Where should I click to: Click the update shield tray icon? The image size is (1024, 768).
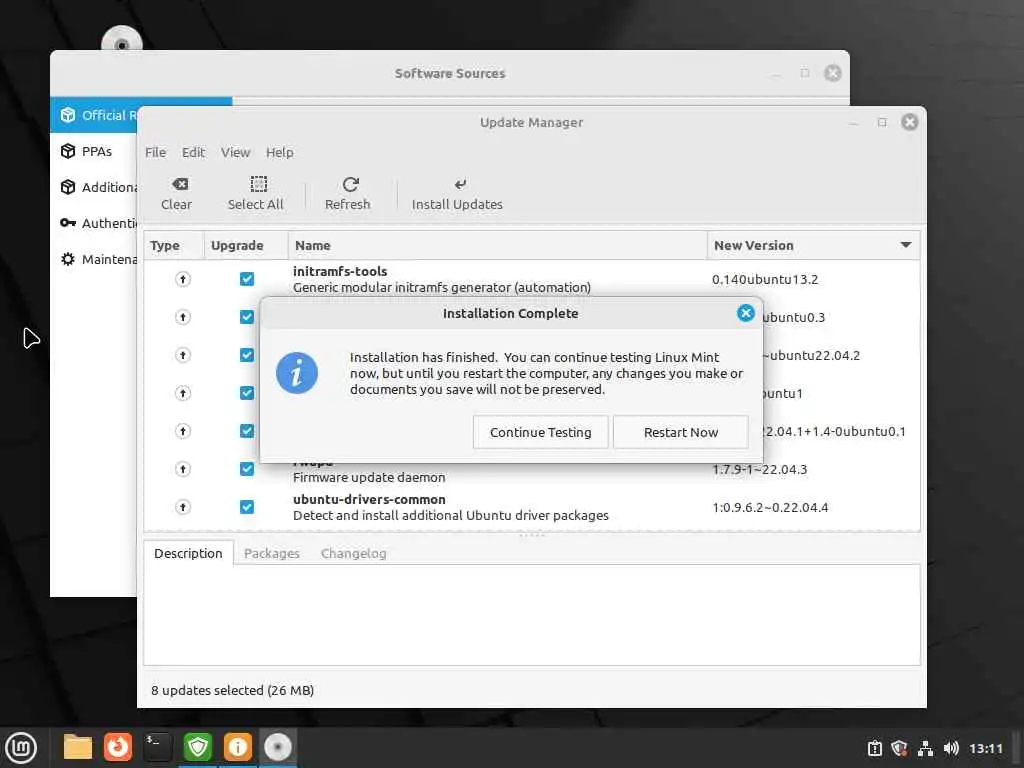tap(899, 748)
